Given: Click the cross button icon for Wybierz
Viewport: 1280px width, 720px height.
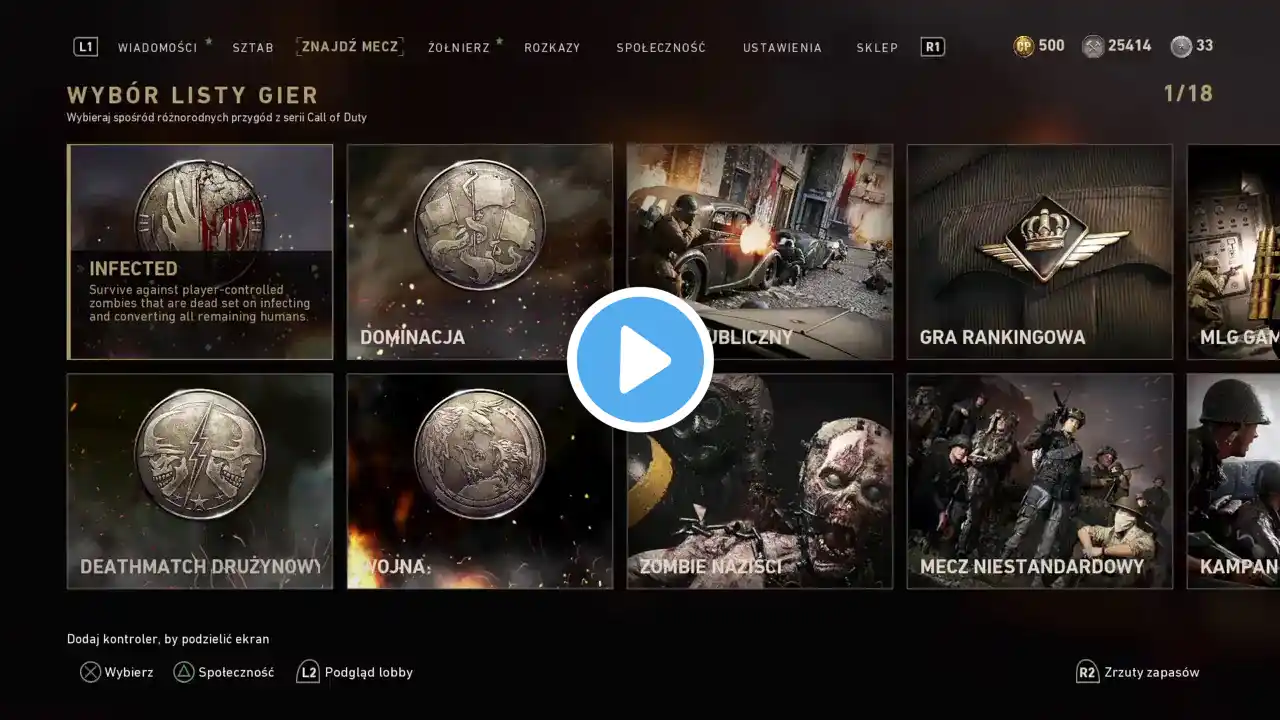Looking at the screenshot, I should (90, 672).
